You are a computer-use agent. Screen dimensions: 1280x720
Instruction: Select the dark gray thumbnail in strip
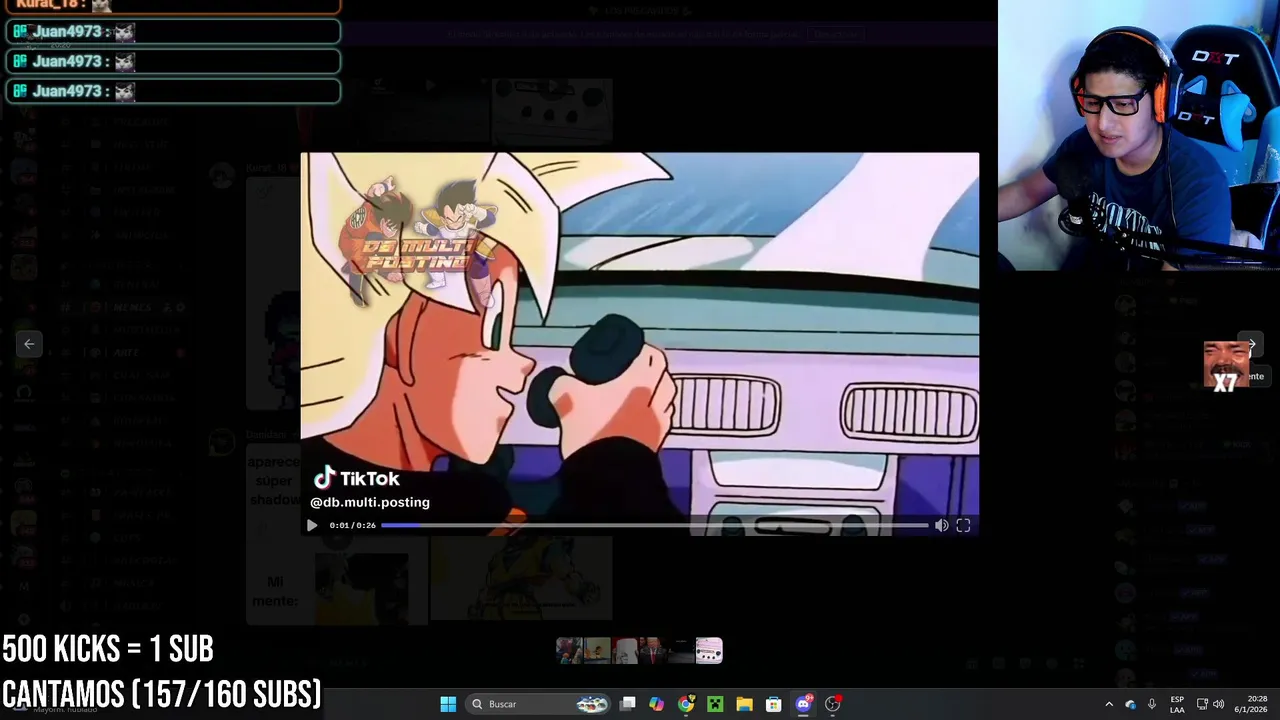click(681, 651)
